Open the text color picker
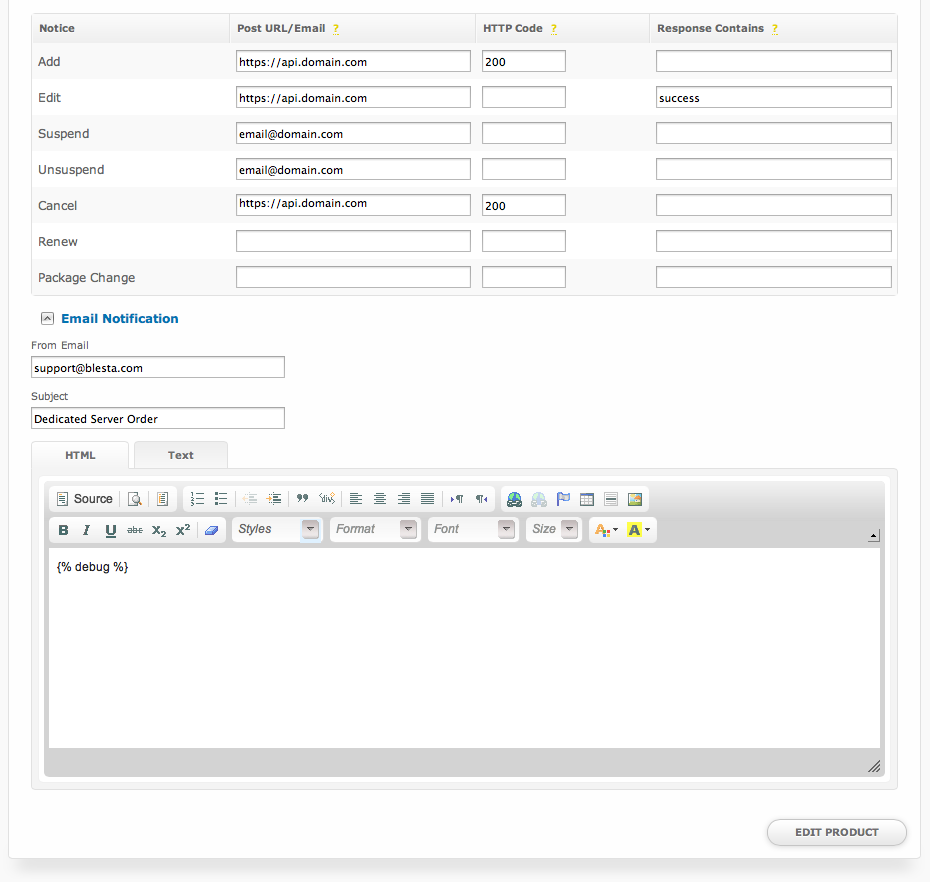 (606, 530)
